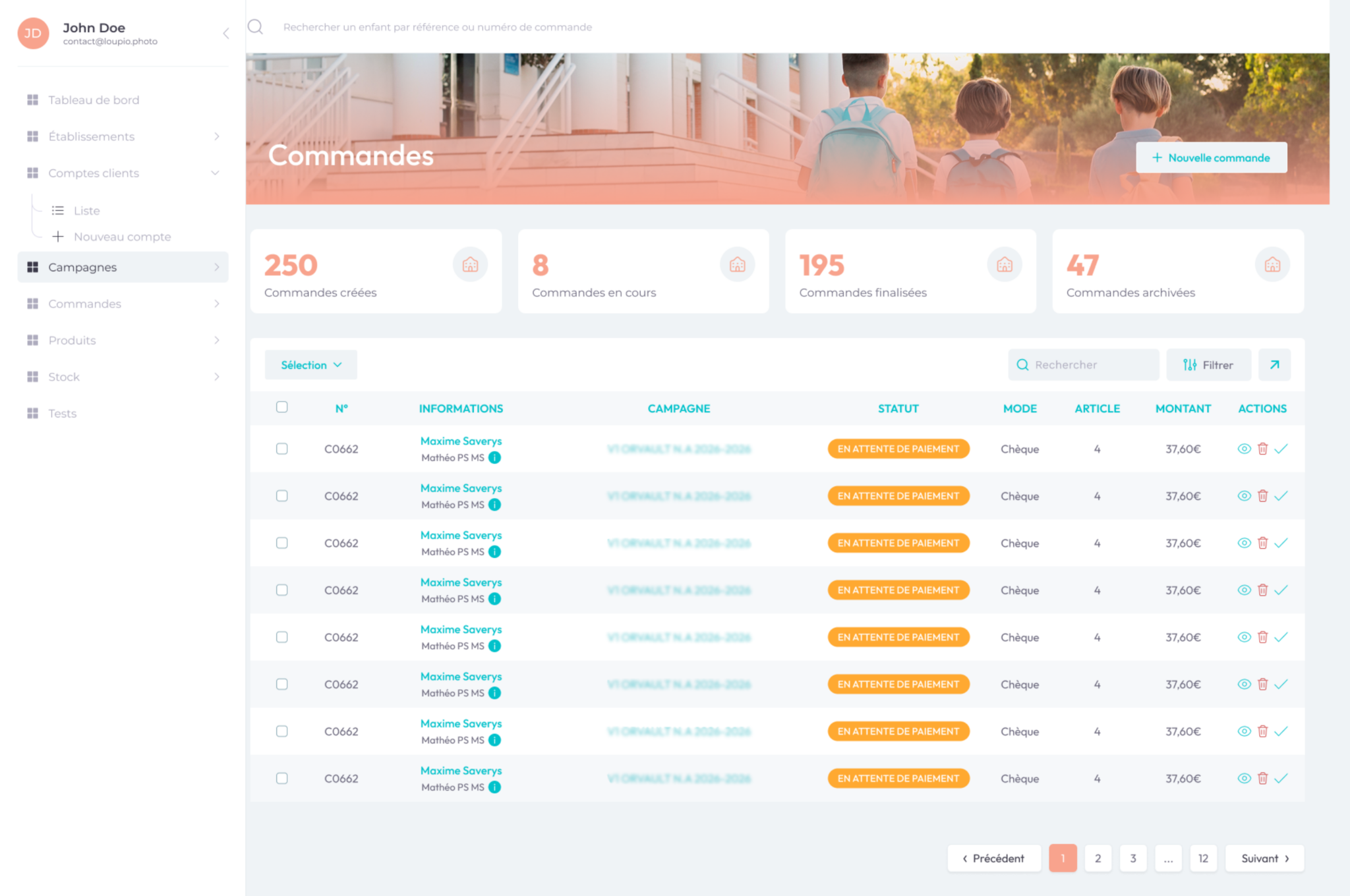Open the Maxime Saverys link in the first row
Screen dimensions: 1350x896
pyautogui.click(x=461, y=441)
